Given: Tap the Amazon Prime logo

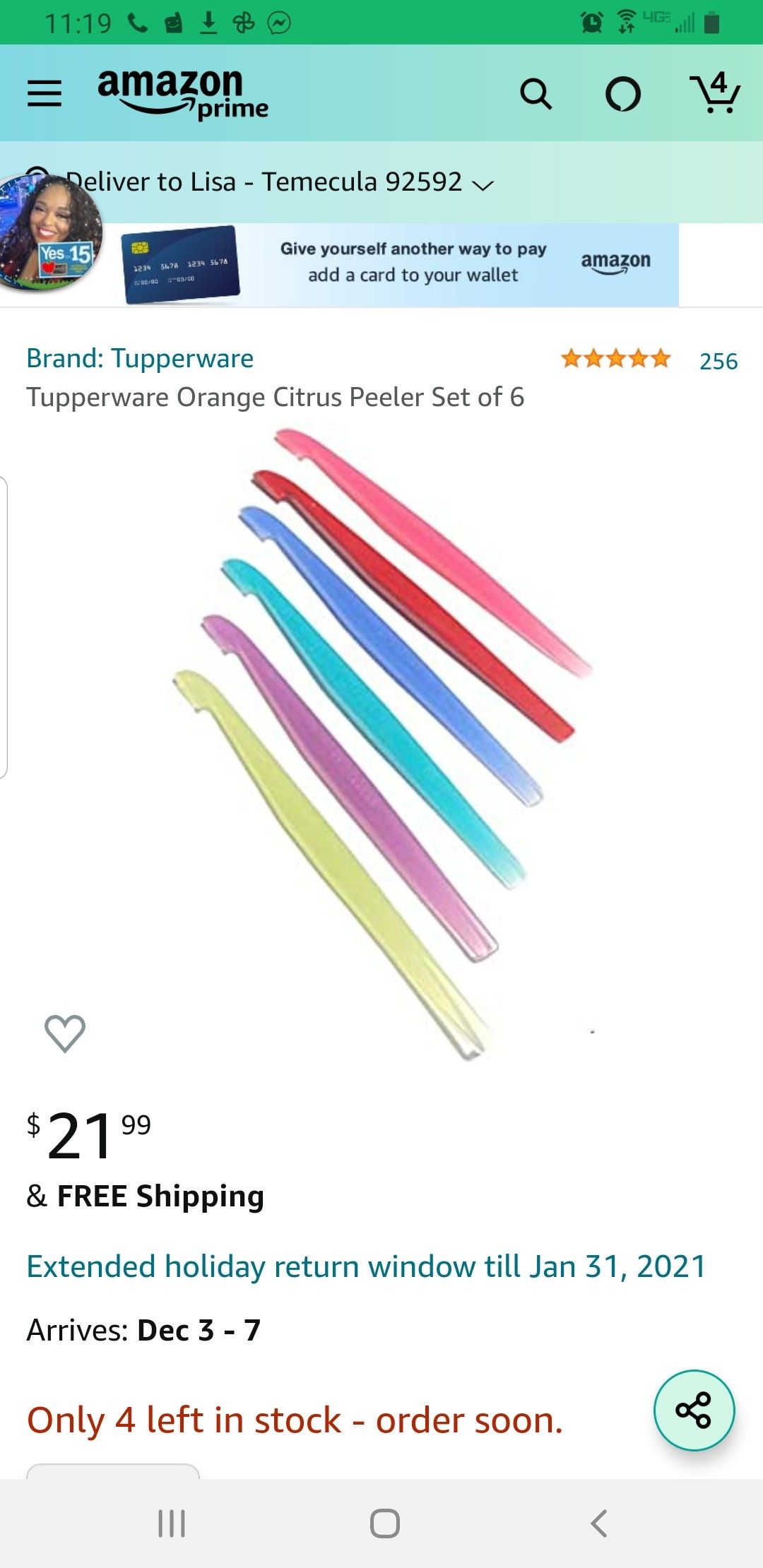Looking at the screenshot, I should pyautogui.click(x=183, y=93).
